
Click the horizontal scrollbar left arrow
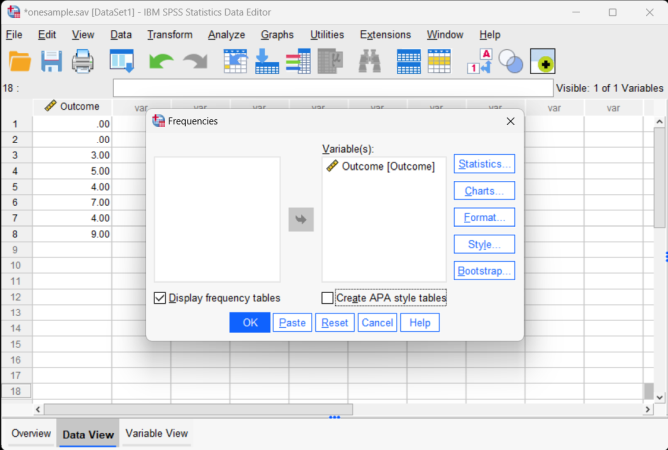[38, 410]
